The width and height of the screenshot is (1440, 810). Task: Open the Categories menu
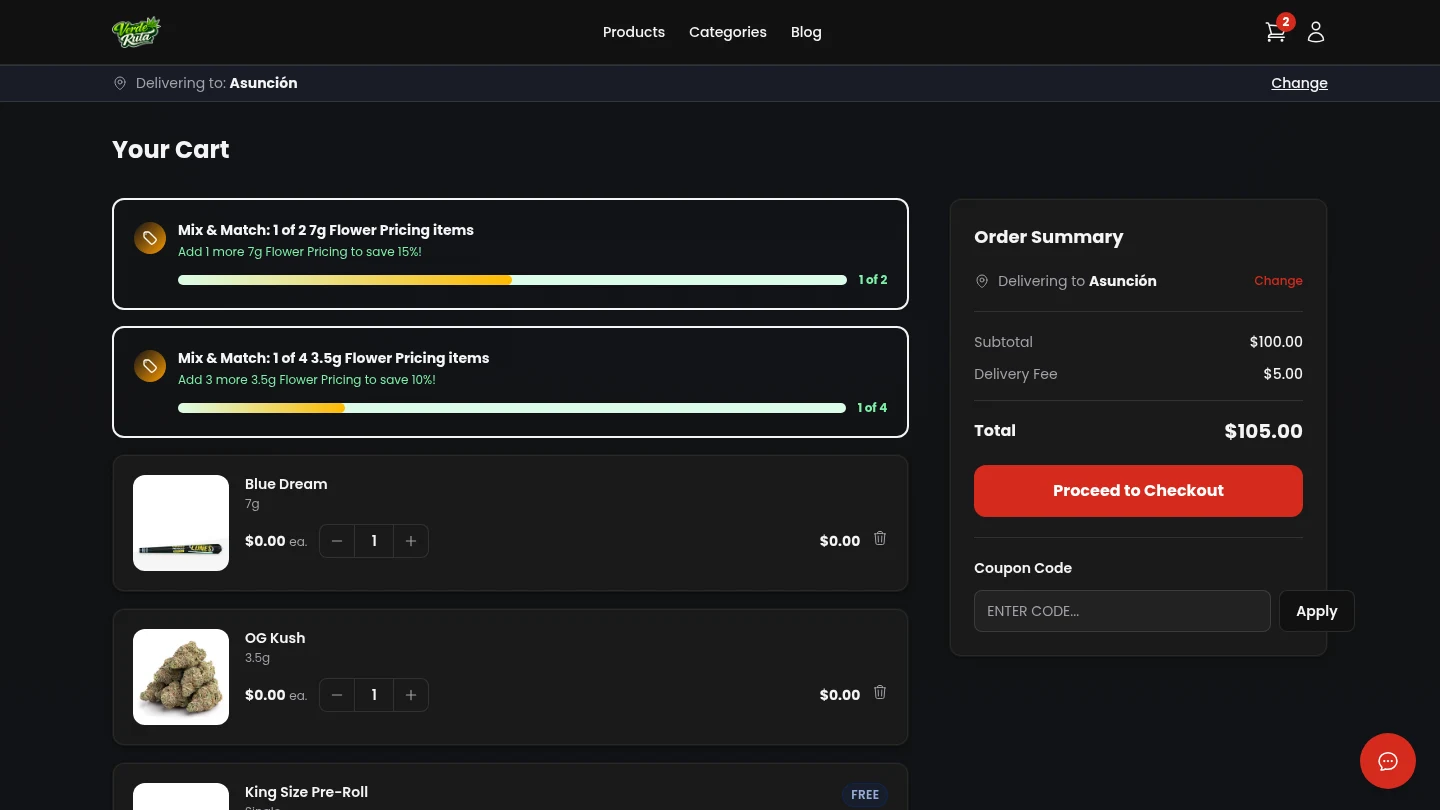point(728,32)
